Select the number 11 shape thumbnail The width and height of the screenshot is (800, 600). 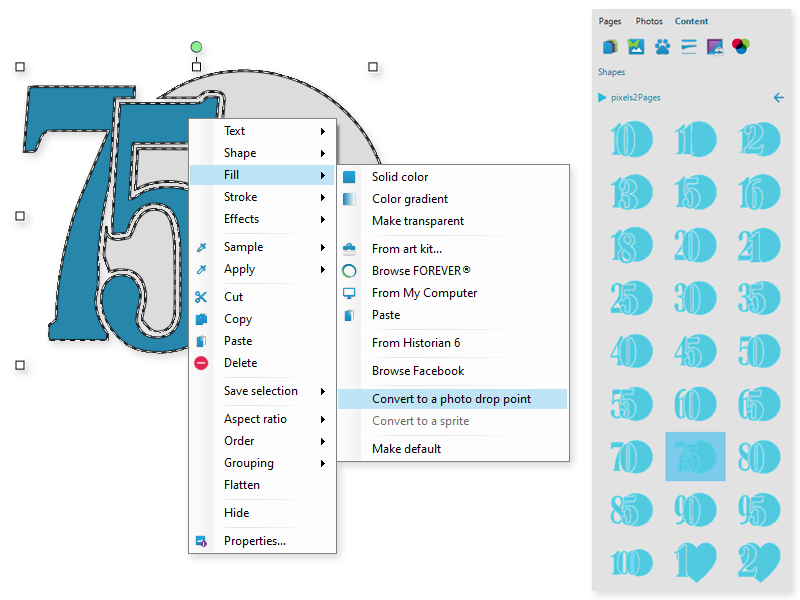click(x=695, y=139)
